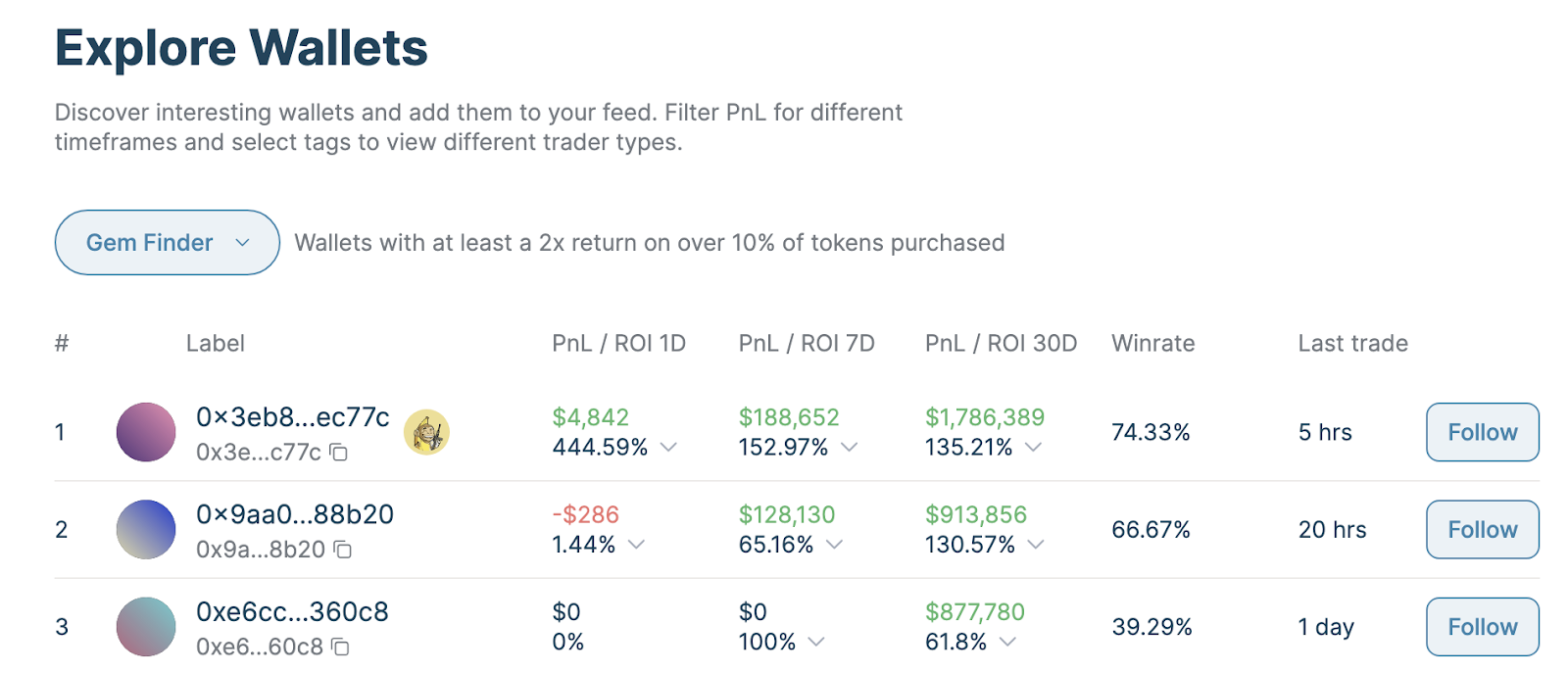Expand the 65.16% 7D ROI chevron
This screenshot has height=673, width=1568.
click(x=835, y=544)
